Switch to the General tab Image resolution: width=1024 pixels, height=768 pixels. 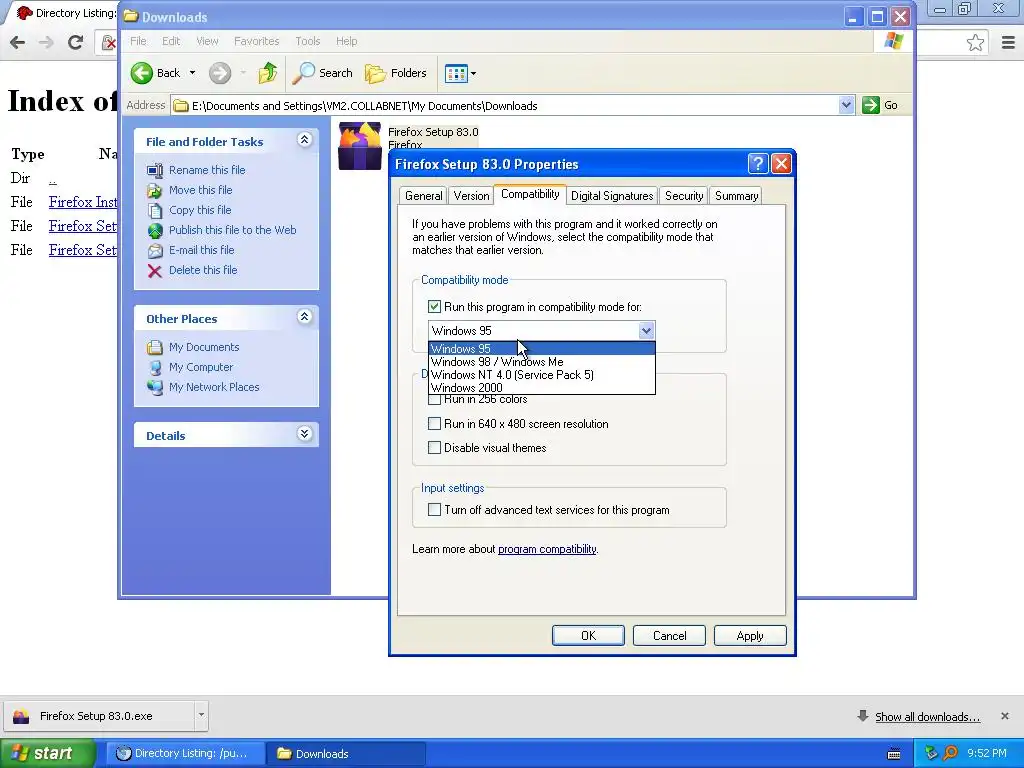point(423,196)
